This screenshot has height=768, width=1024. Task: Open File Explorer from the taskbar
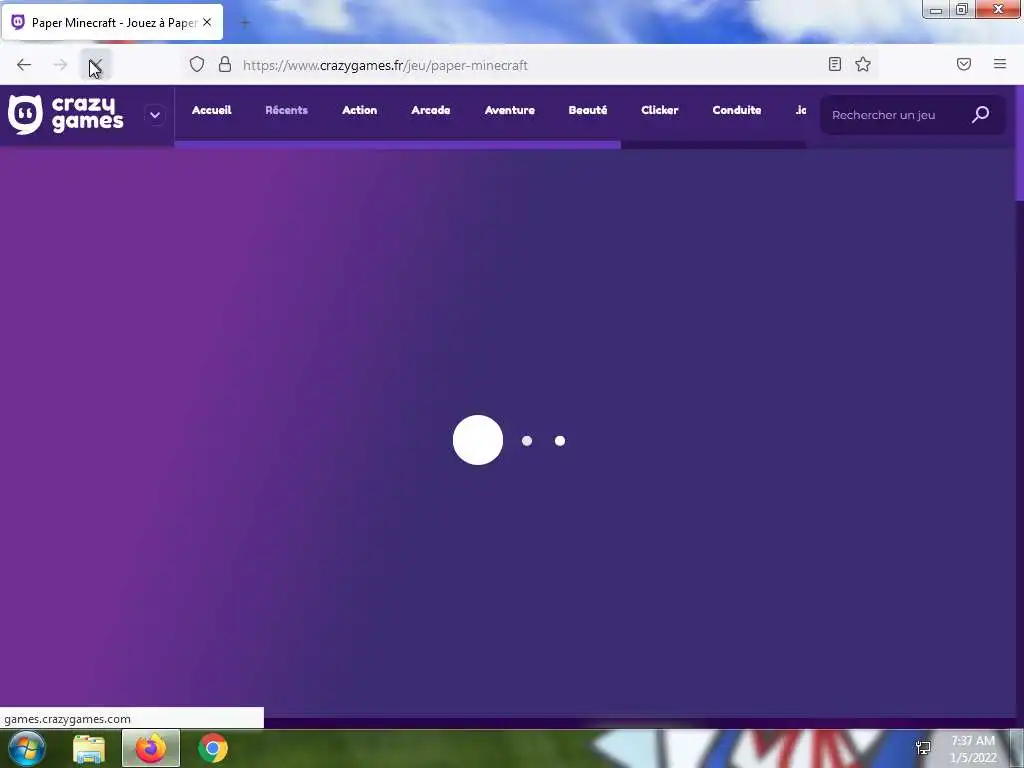pos(89,749)
